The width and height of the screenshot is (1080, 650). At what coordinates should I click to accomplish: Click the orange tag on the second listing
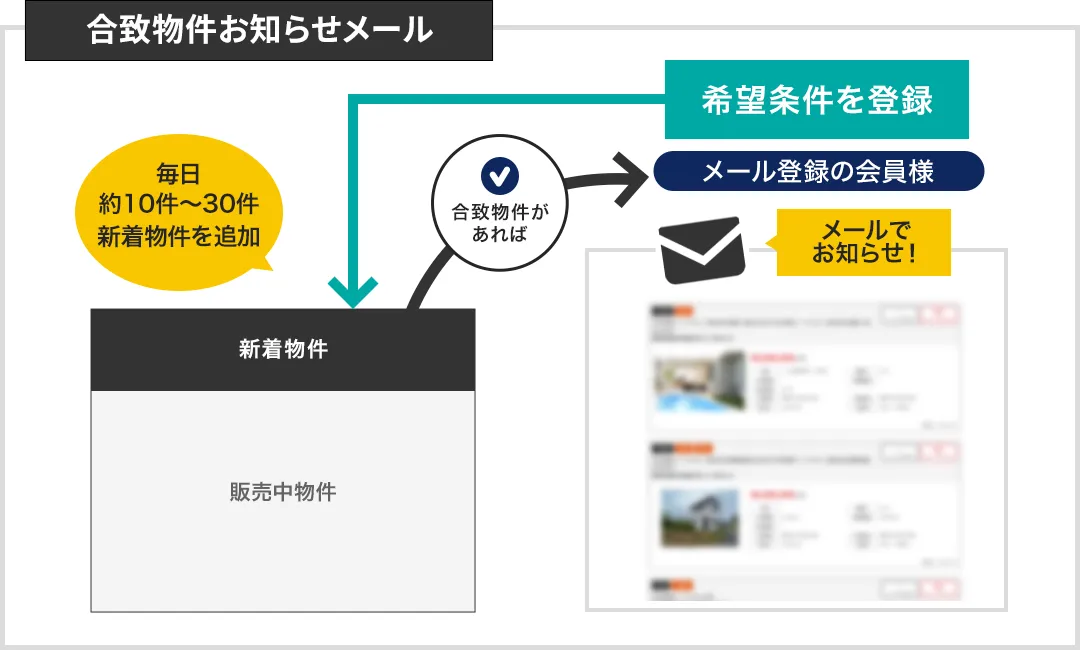tap(692, 447)
